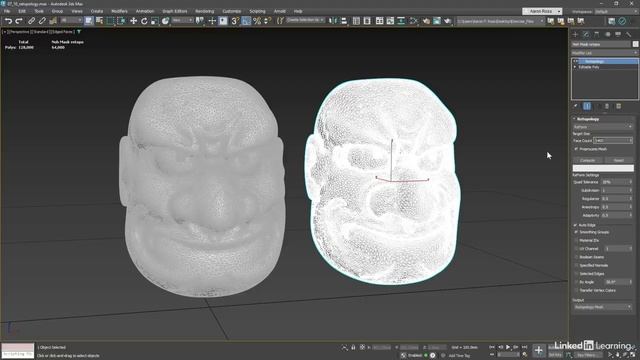Select the Unlink Selection tool
Image resolution: width=640 pixels, height=360 pixels.
point(42,21)
